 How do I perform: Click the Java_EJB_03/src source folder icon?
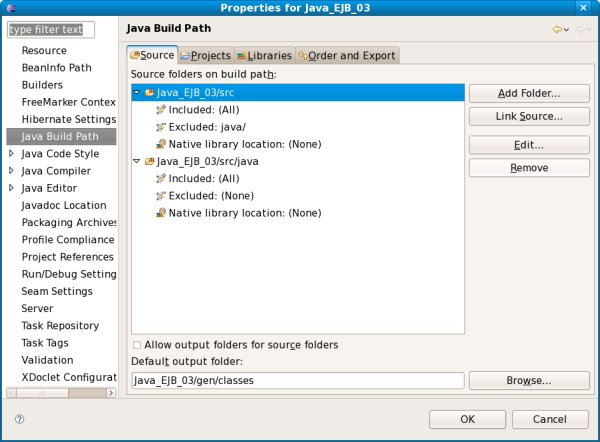click(x=149, y=93)
